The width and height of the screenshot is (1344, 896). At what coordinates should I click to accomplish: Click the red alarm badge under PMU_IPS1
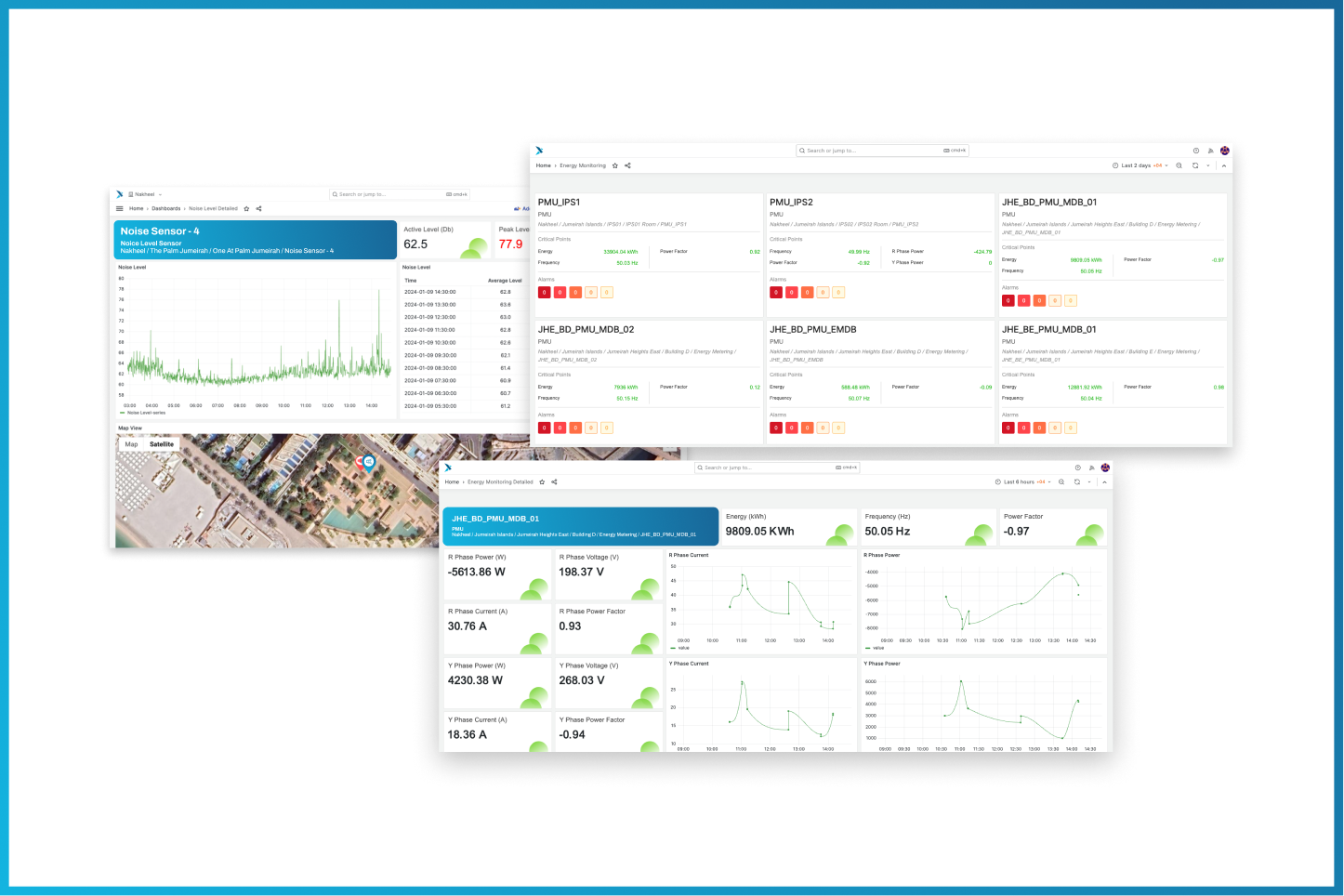[x=545, y=292]
